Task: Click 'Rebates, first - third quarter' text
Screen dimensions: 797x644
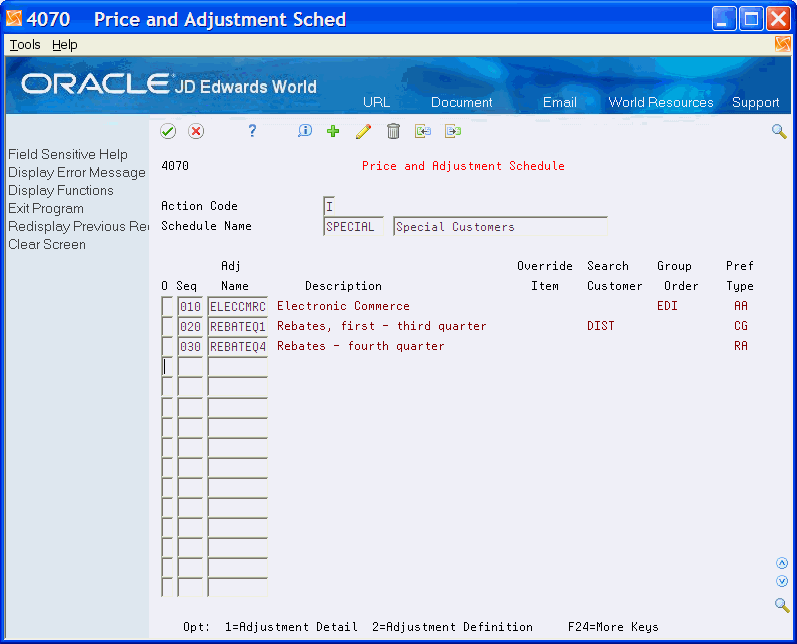Action: tap(381, 326)
